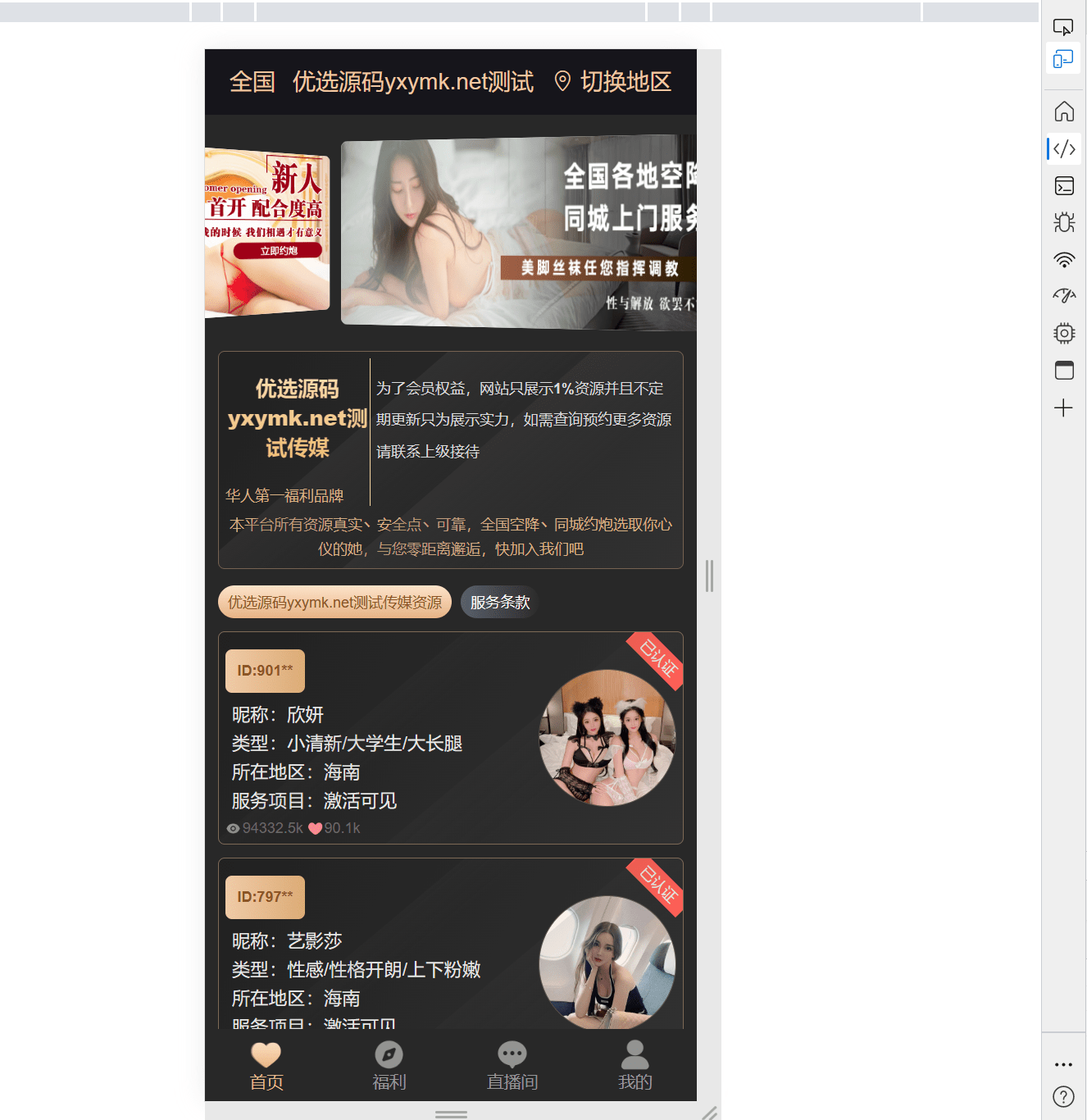
Task: Select 全国 in the page header
Action: [x=252, y=81]
